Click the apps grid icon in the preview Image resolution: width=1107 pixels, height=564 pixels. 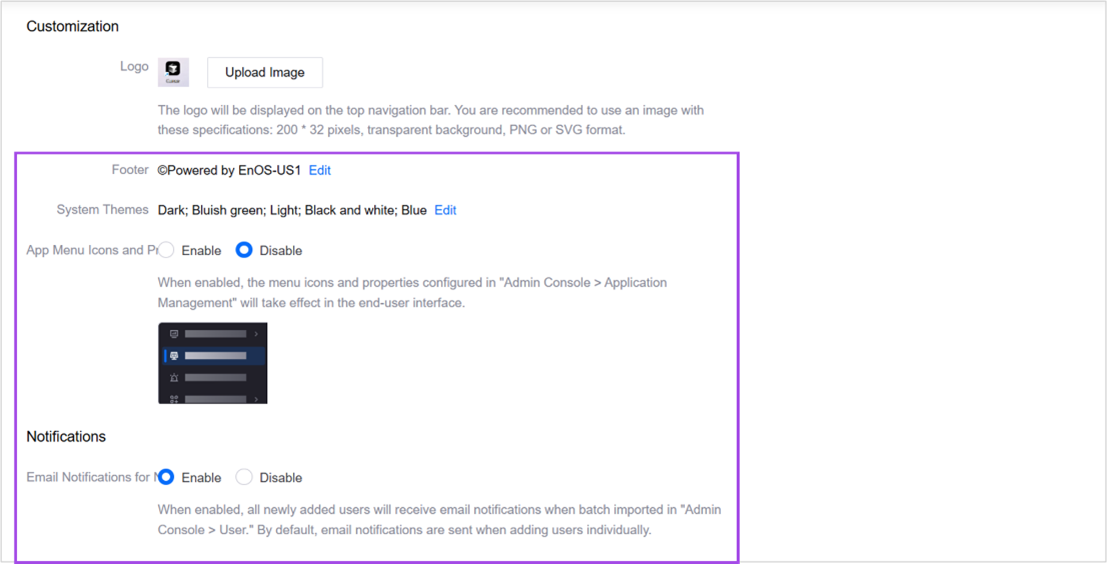click(174, 399)
